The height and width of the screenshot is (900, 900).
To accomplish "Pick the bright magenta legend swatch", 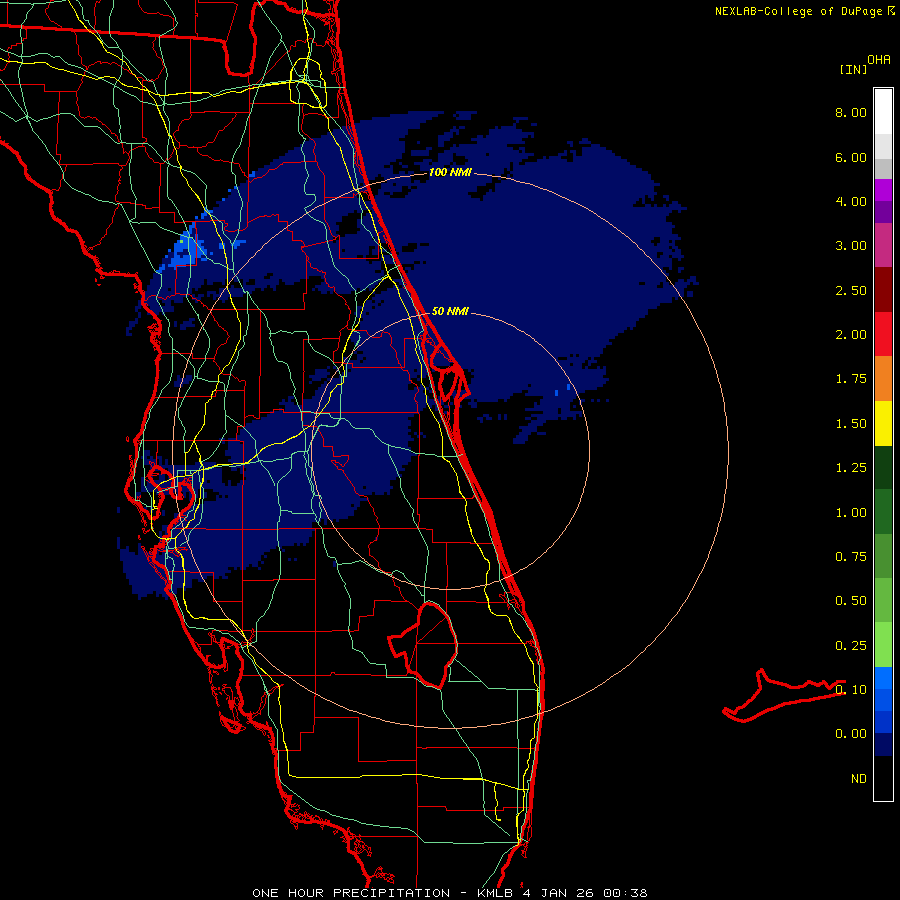I will click(883, 190).
